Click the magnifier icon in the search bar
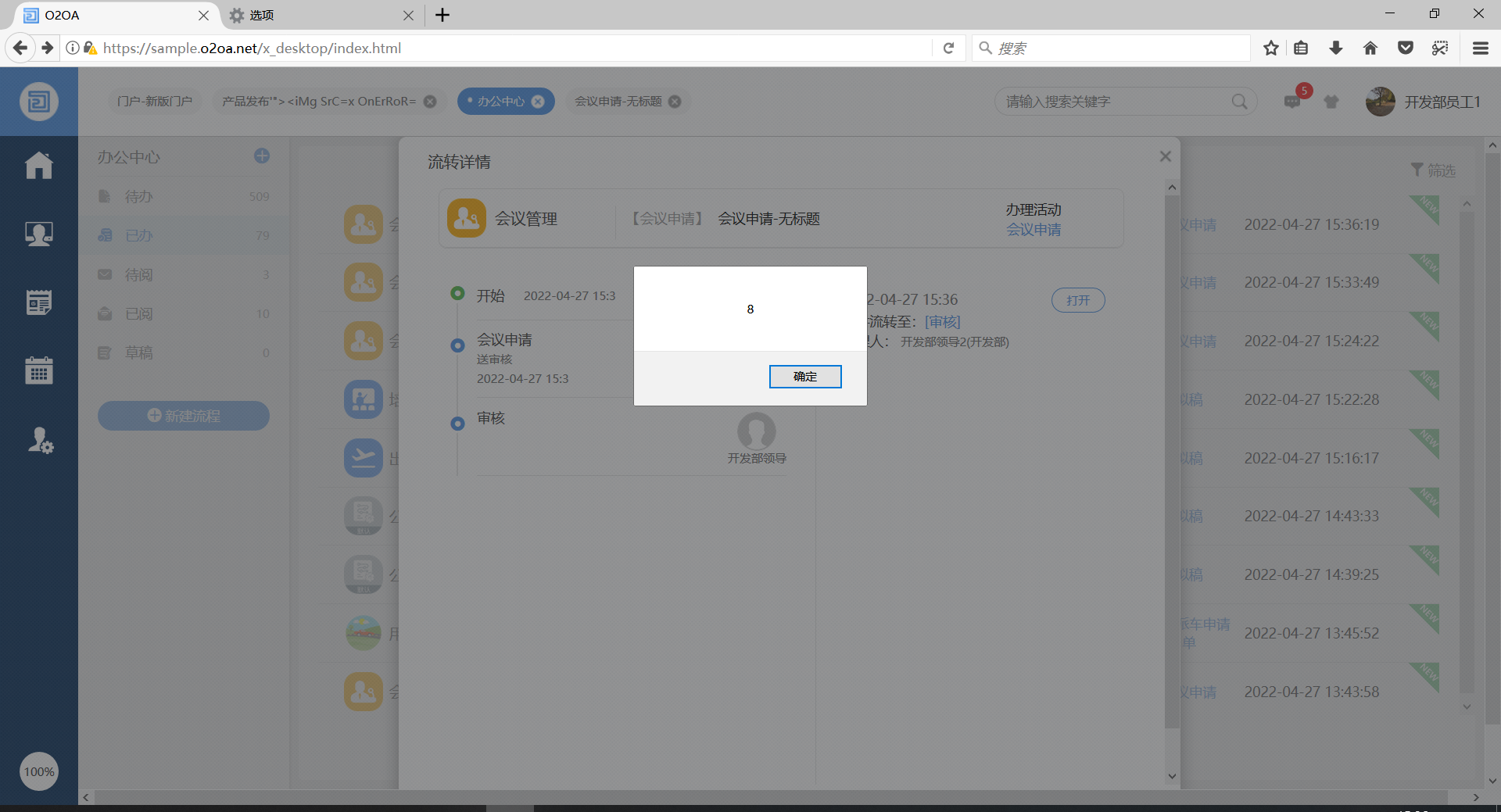Screen dimensions: 1501x812 click(1240, 102)
